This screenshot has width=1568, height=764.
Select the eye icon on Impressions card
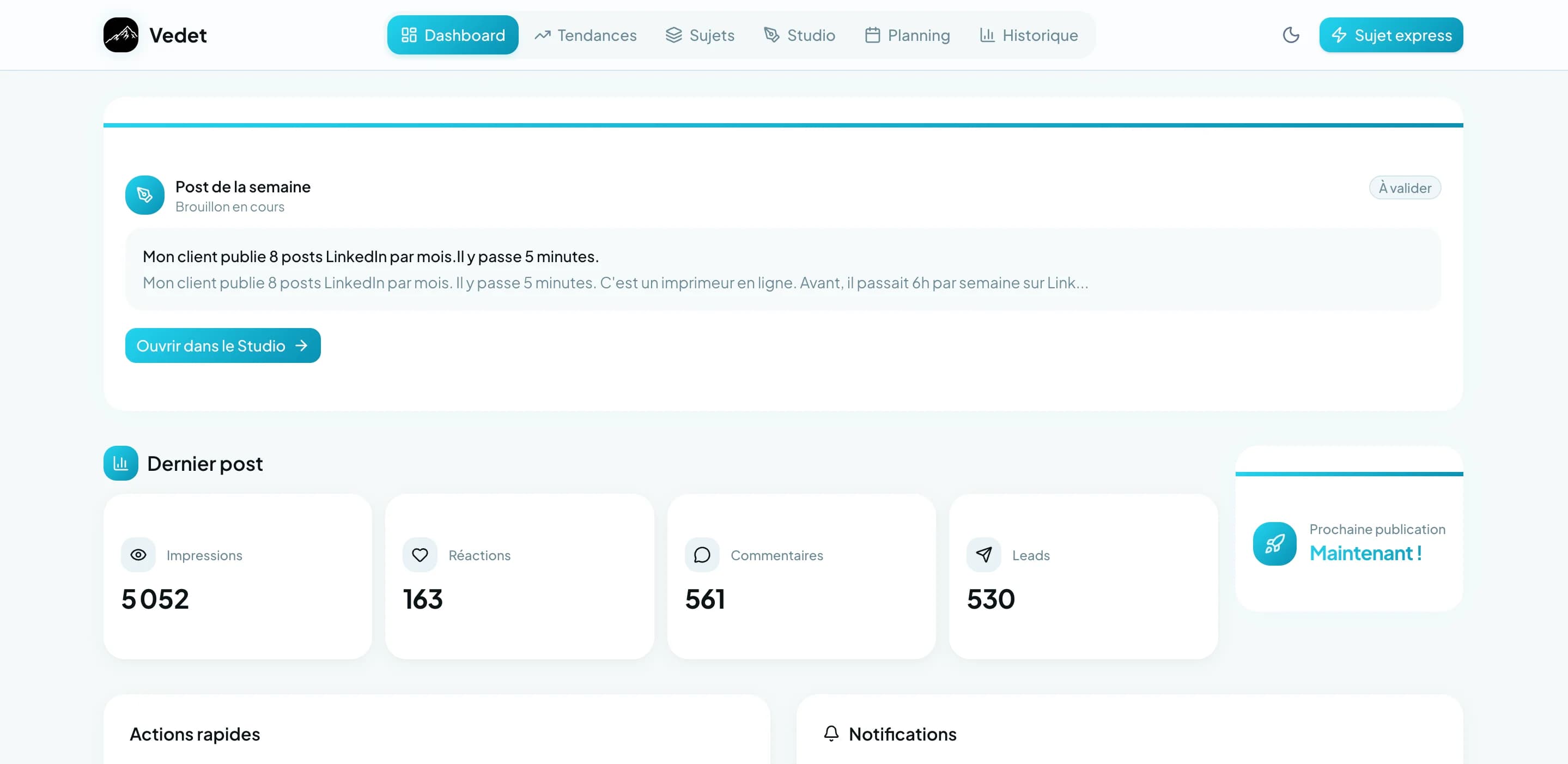(x=138, y=555)
